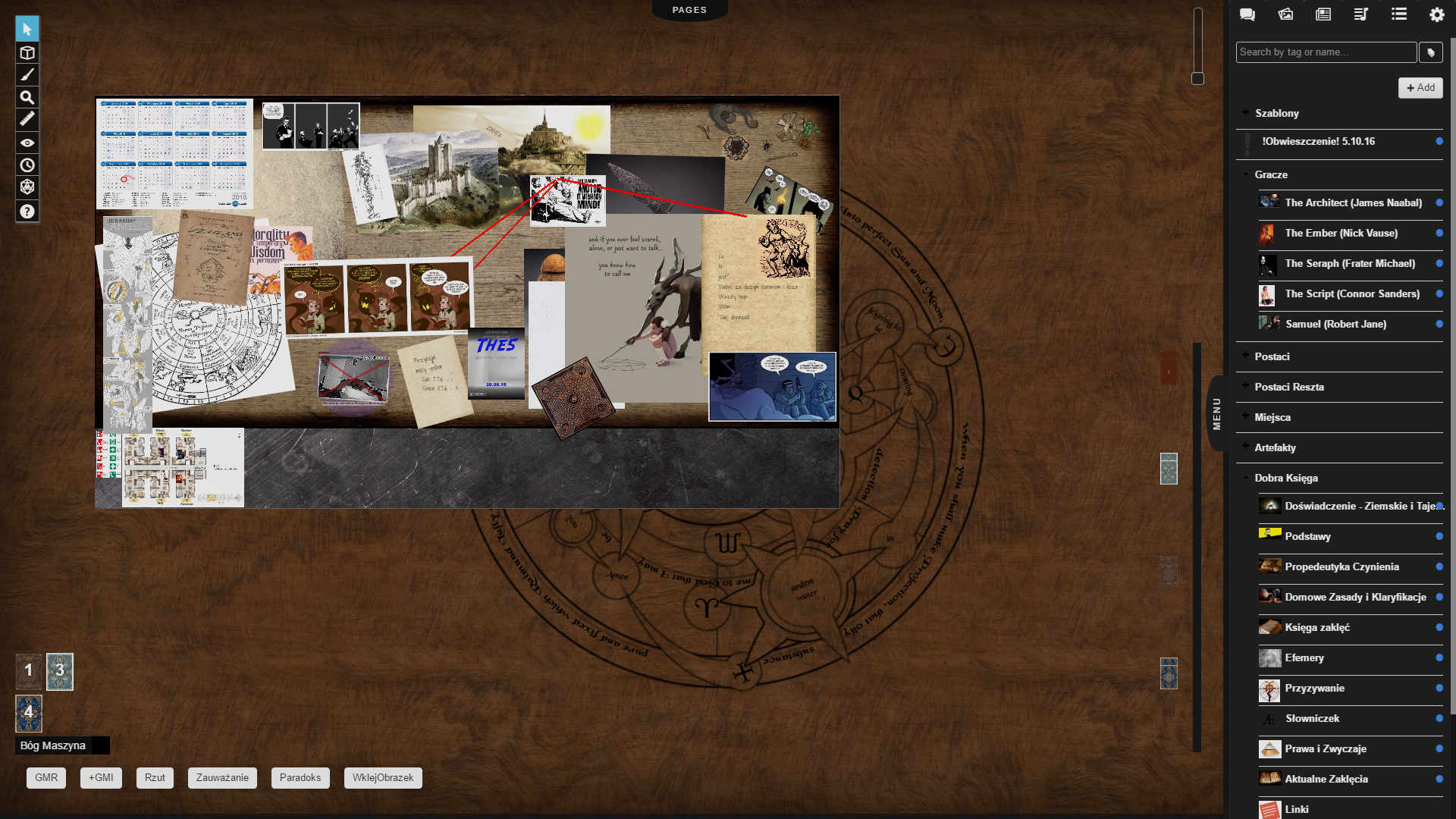Open the Fog of War eye tool
The height and width of the screenshot is (819, 1456).
point(27,143)
